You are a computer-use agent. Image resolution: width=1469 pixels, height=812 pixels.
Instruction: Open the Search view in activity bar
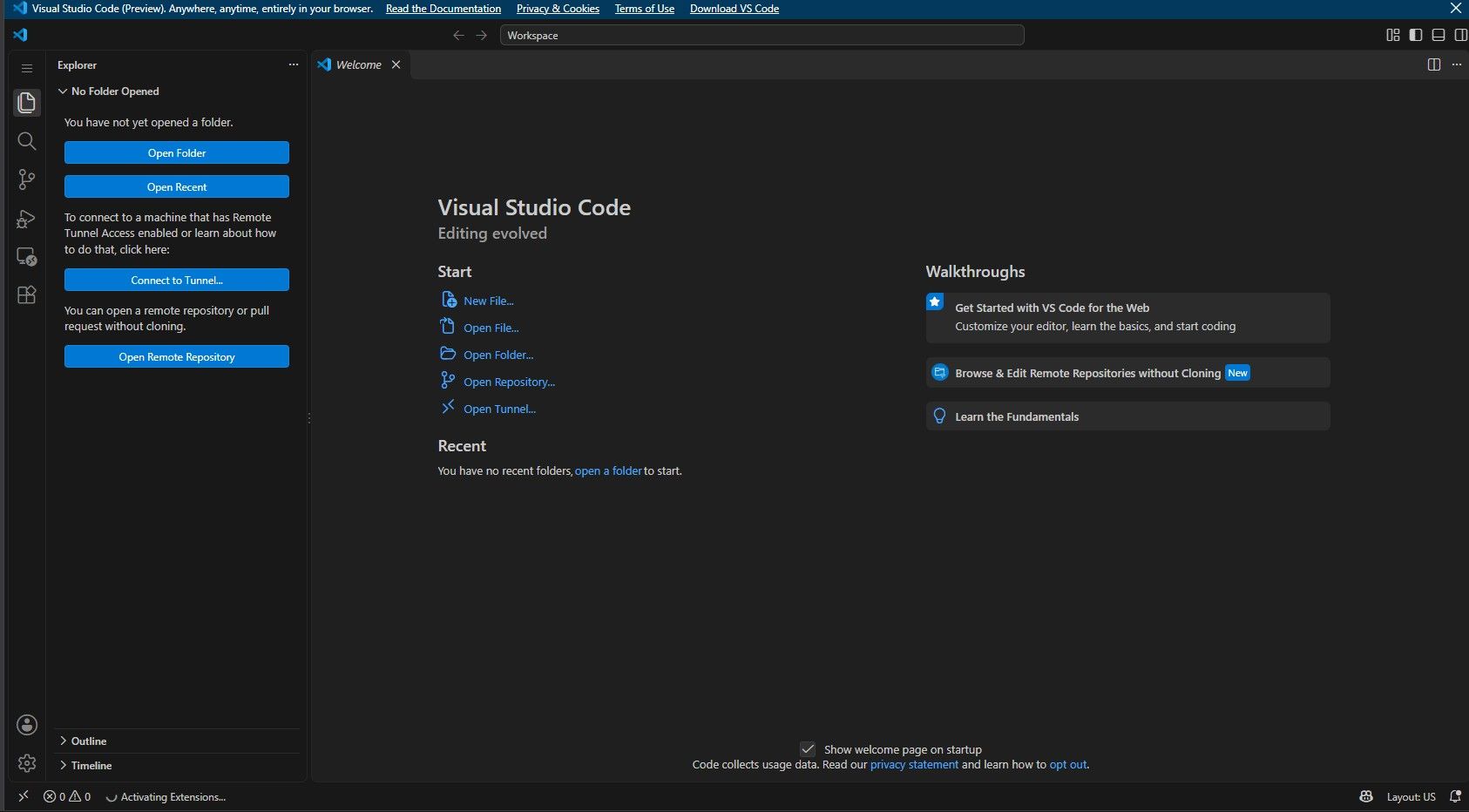click(x=27, y=141)
